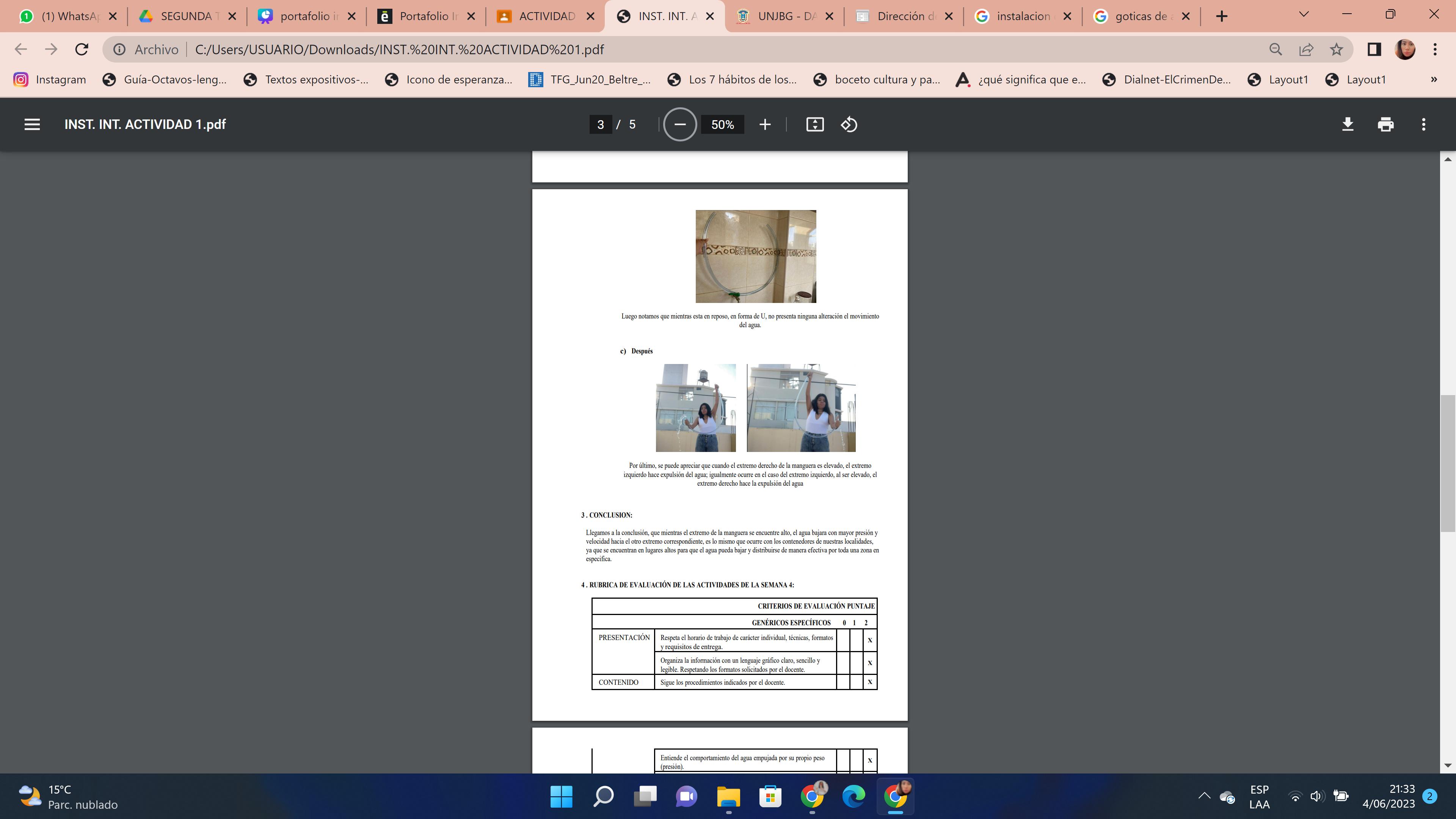The height and width of the screenshot is (819, 1456).
Task: Open the PDF sidebar menu icon
Action: point(32,124)
